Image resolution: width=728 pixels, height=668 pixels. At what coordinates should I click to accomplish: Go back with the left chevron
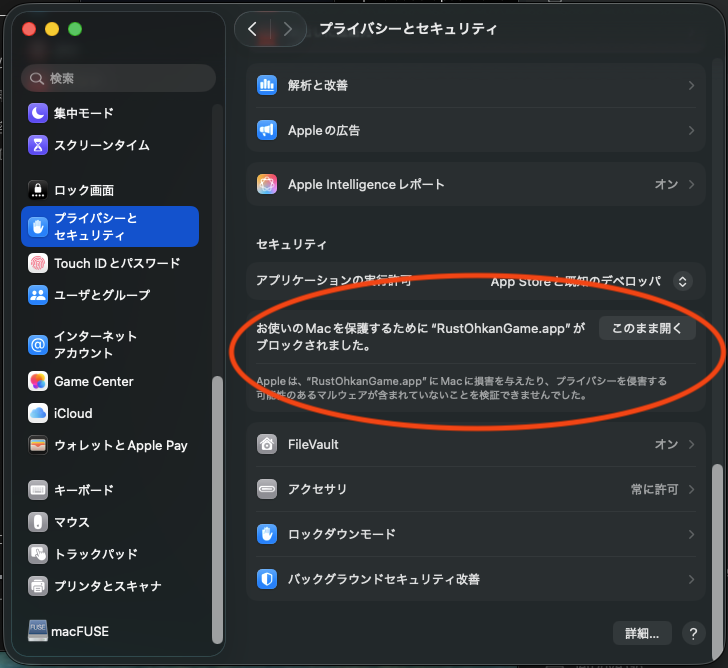(x=253, y=29)
